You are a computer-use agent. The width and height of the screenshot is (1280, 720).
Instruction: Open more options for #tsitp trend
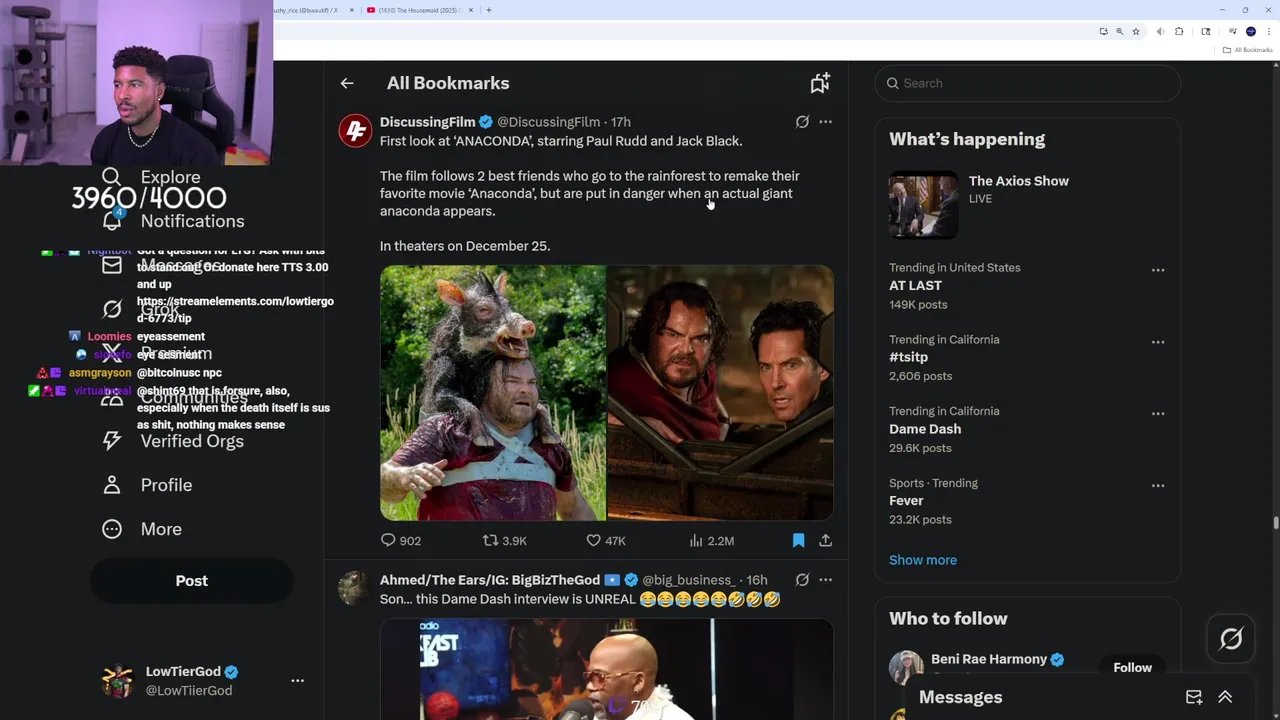pyautogui.click(x=1157, y=342)
